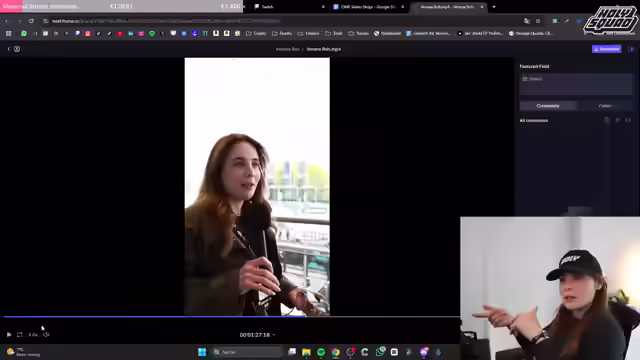
Task: Switch to the Google Sheets video tab
Action: pos(368,7)
